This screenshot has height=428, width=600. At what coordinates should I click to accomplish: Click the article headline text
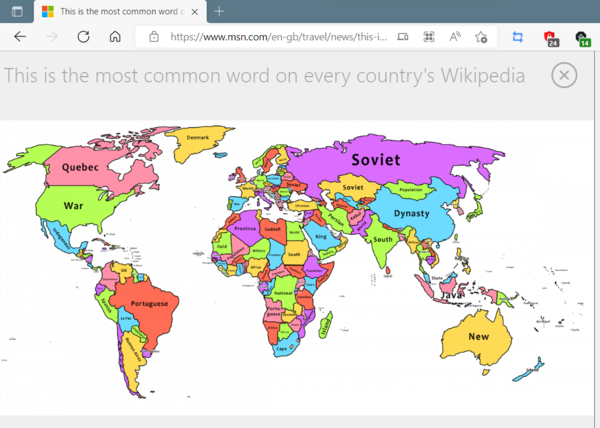[264, 75]
